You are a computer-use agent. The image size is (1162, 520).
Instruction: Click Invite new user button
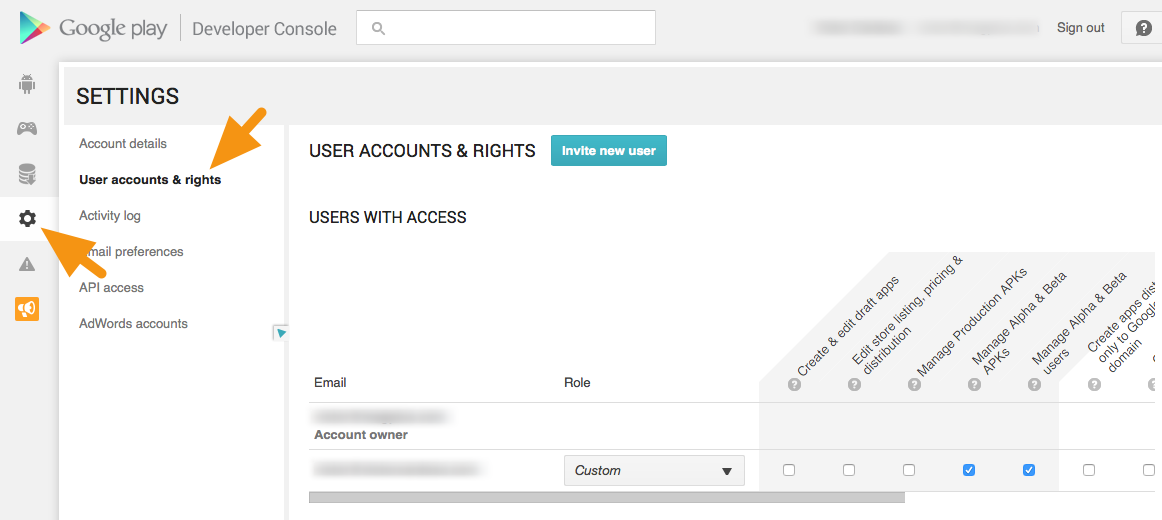(608, 151)
